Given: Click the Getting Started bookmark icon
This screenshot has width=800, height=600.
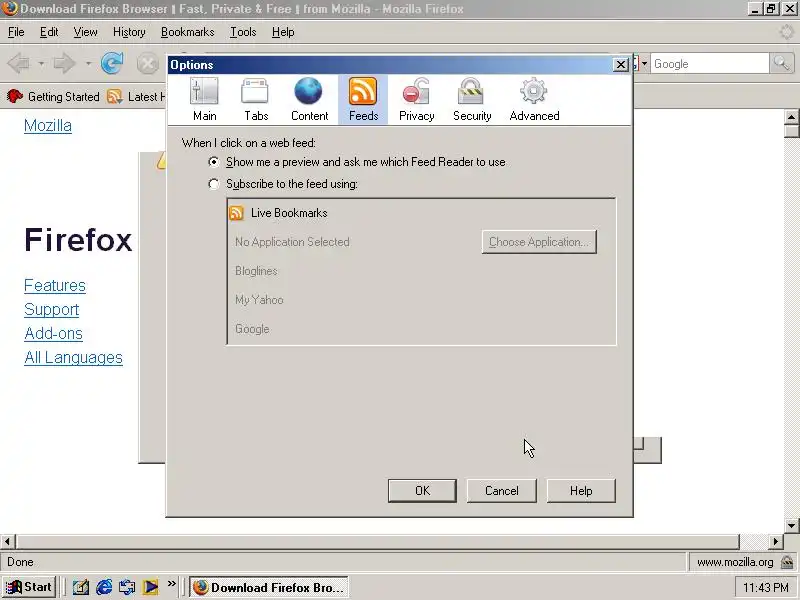Looking at the screenshot, I should [15, 96].
